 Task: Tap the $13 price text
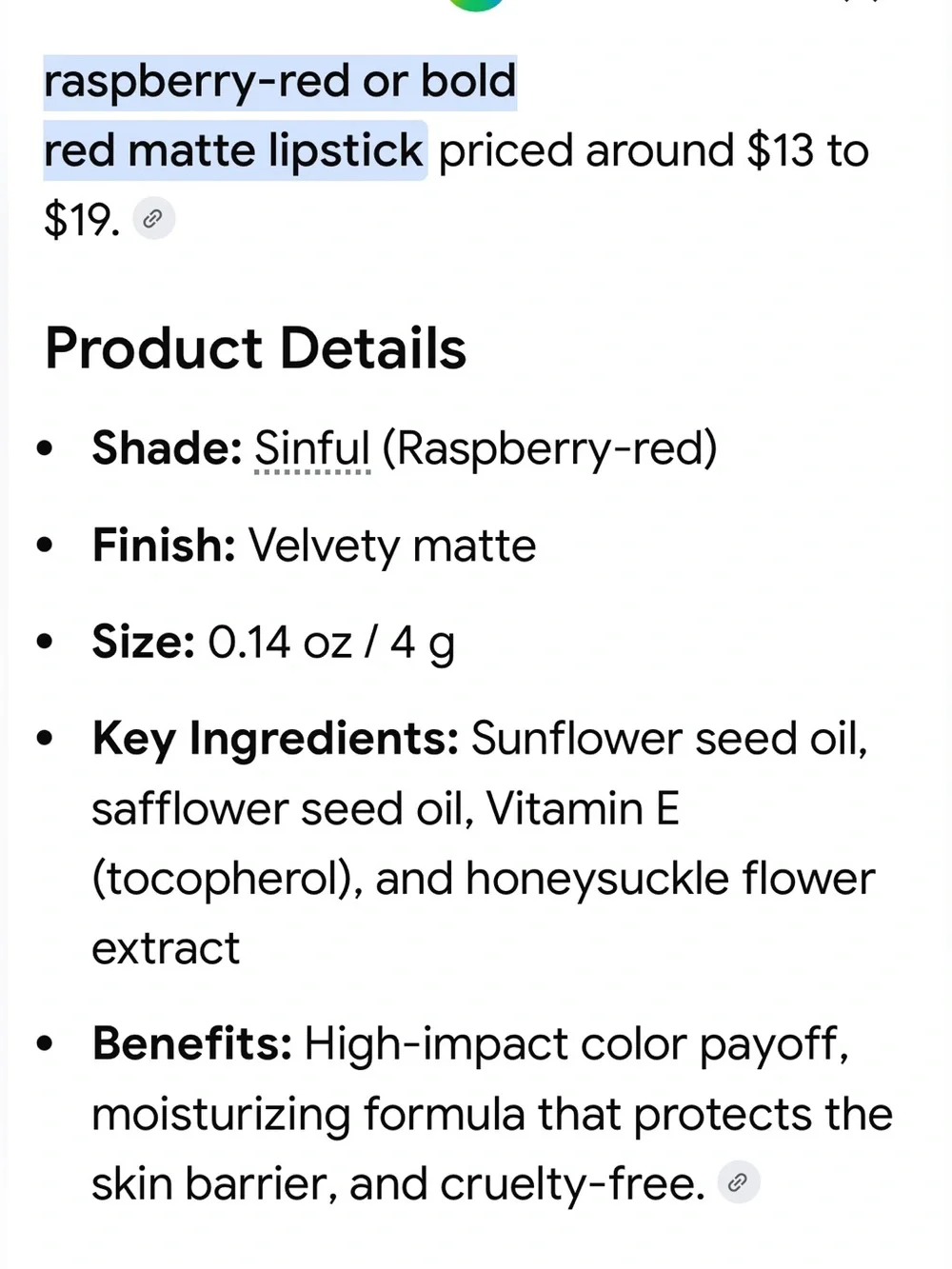[781, 151]
